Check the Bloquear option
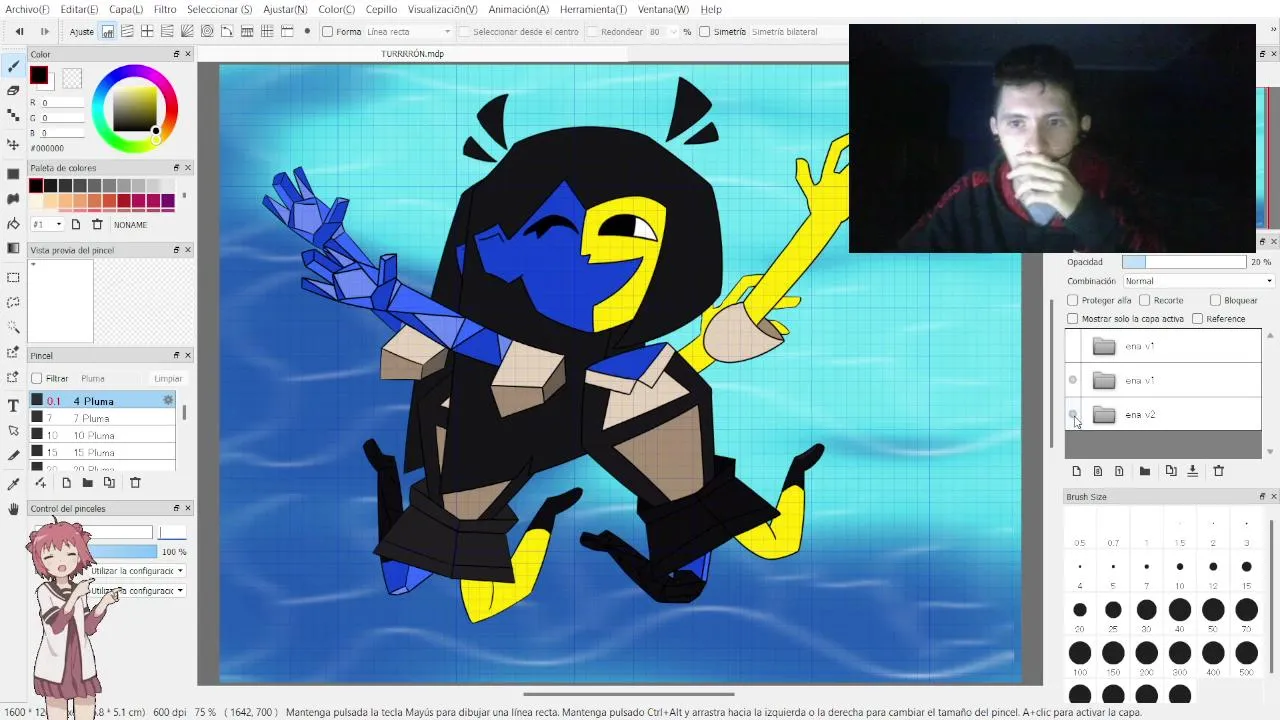 [x=1216, y=300]
